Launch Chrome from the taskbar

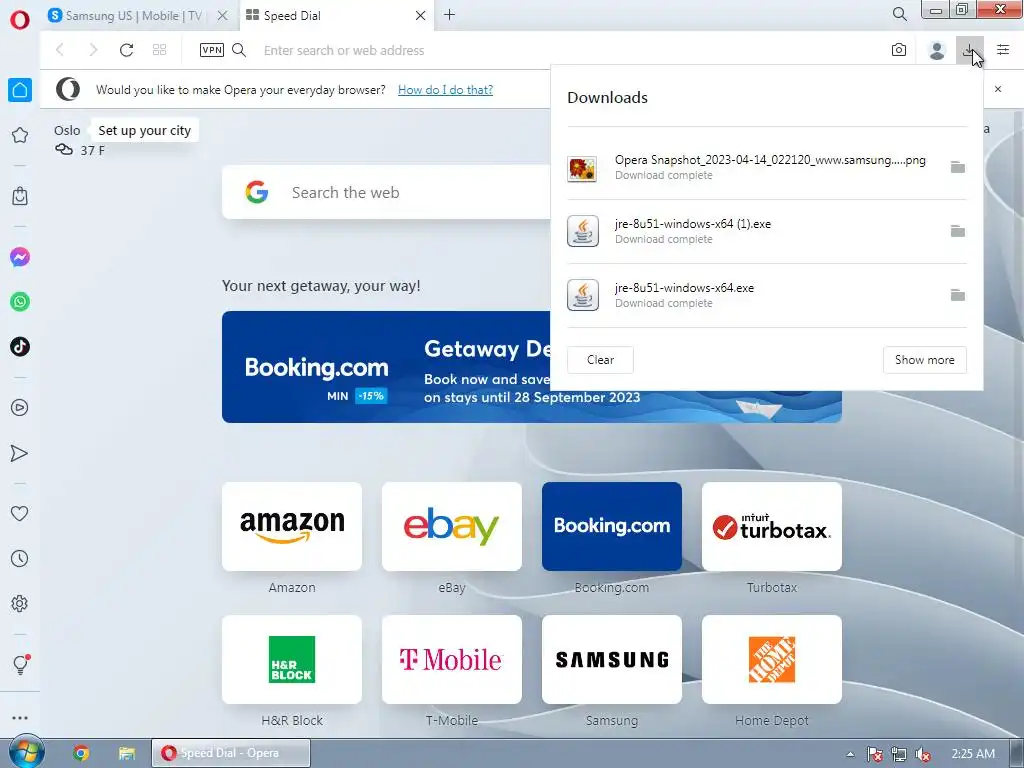tap(81, 753)
